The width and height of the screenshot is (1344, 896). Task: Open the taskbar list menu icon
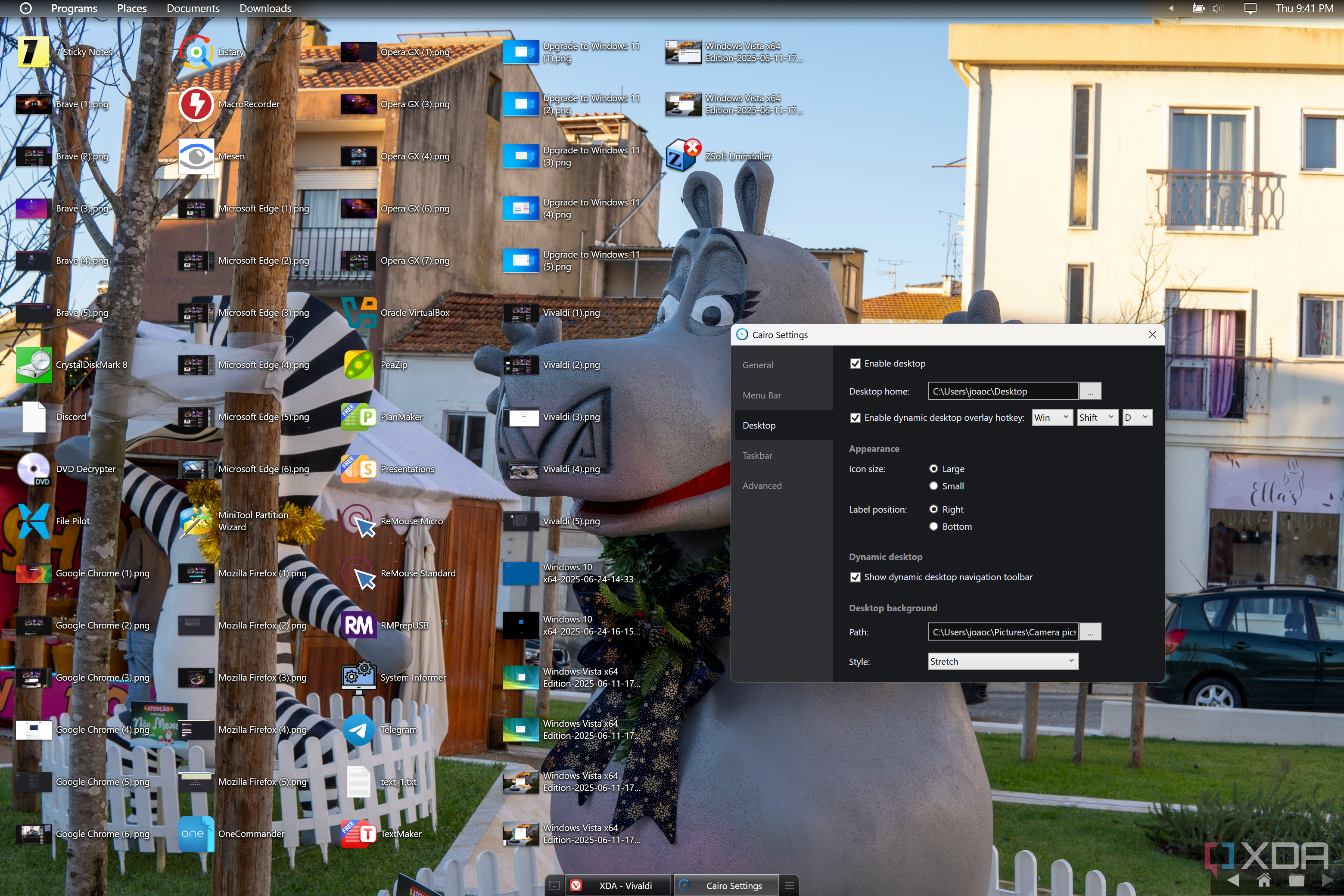pos(790,886)
